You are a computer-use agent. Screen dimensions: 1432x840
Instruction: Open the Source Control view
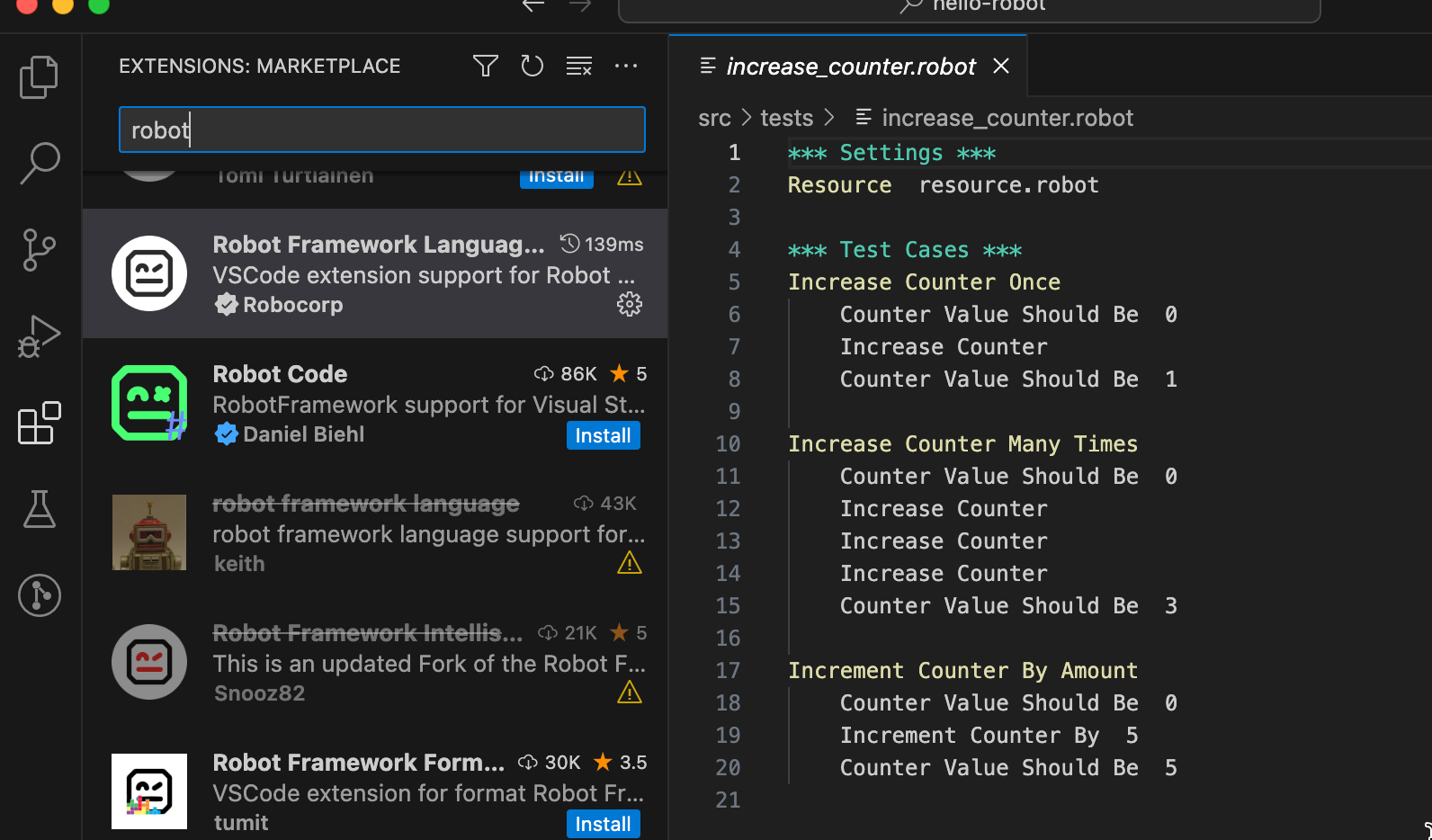point(40,250)
